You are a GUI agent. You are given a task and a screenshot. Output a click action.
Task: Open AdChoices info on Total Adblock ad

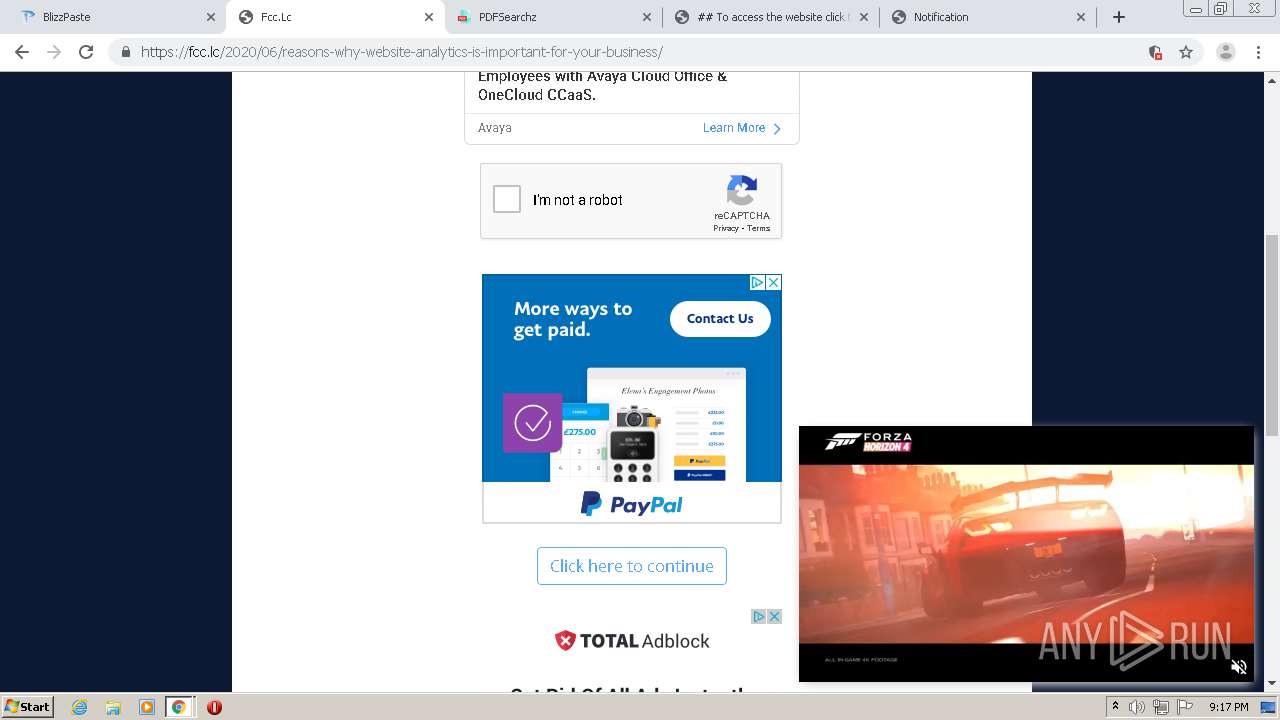[759, 616]
